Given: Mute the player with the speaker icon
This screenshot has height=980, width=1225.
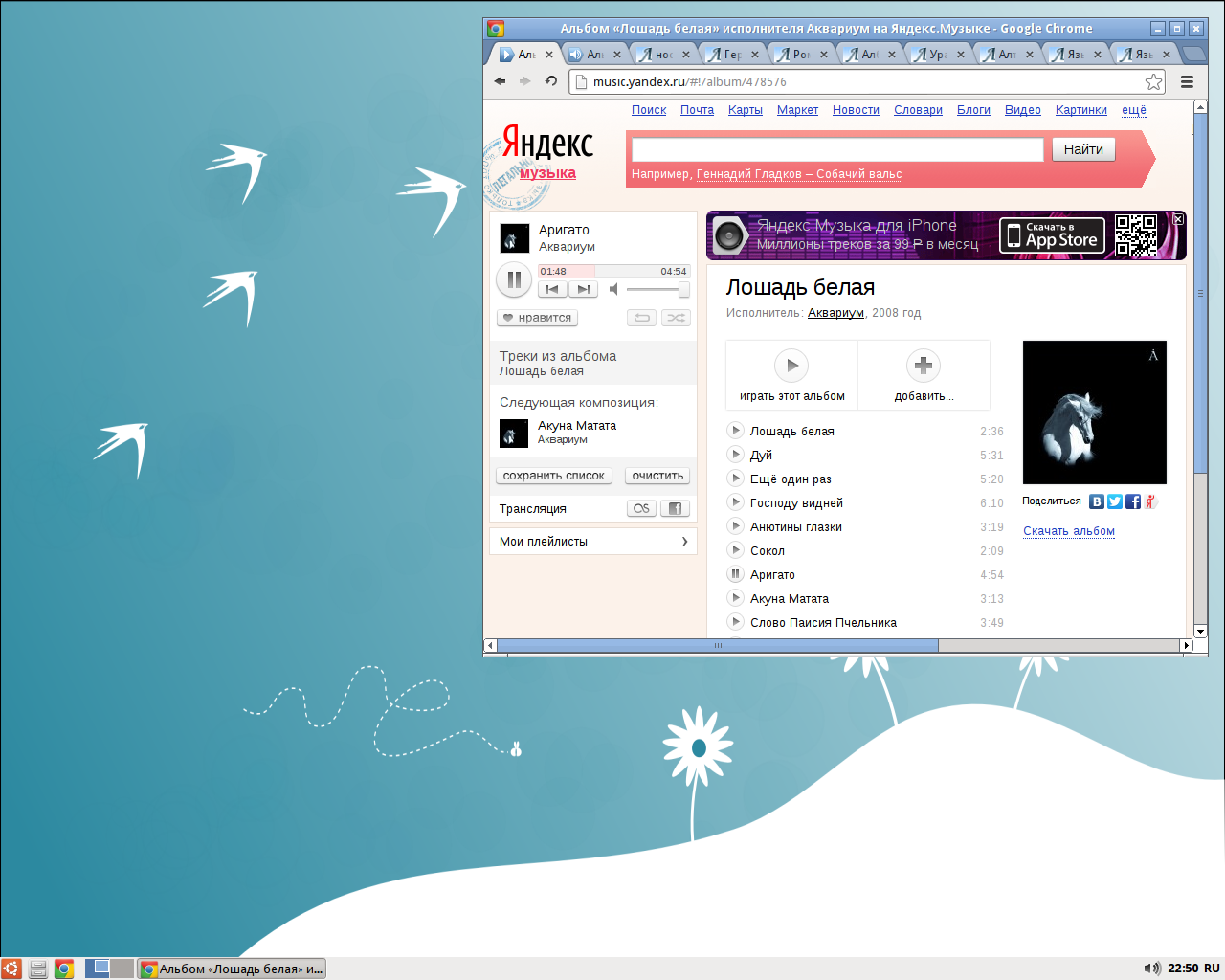Looking at the screenshot, I should [614, 289].
